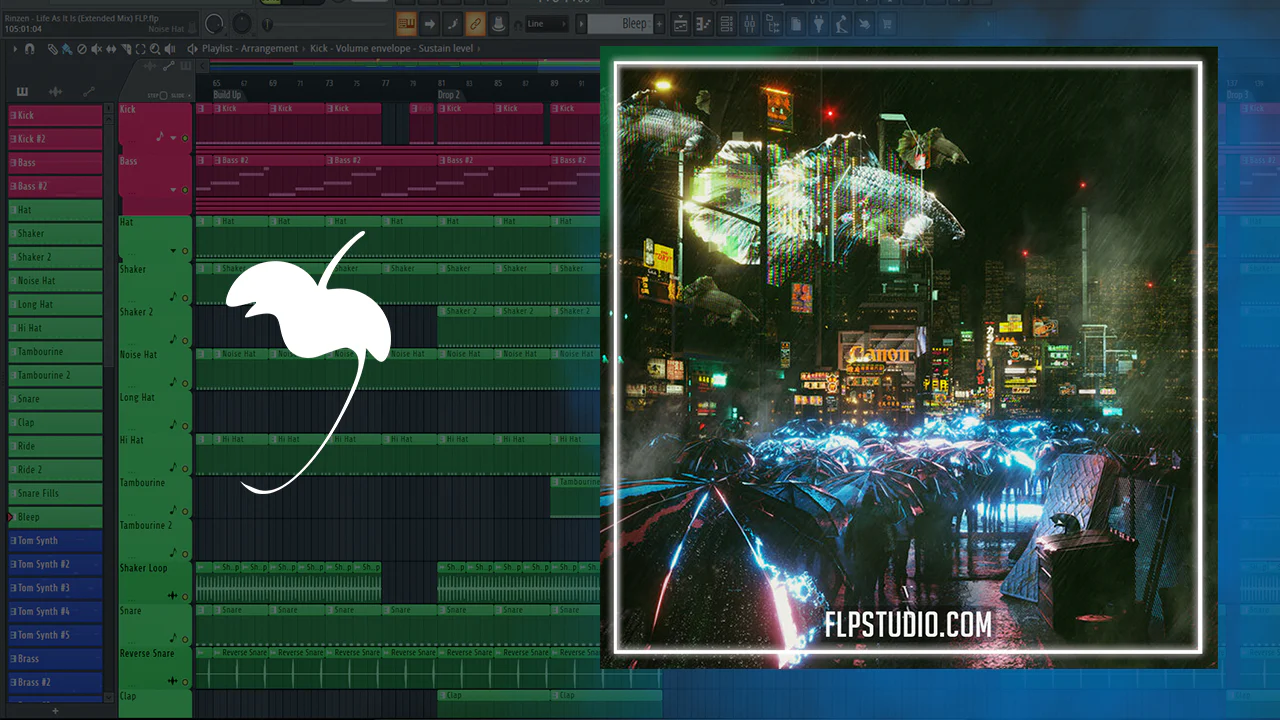Click the orange link chain toolbar icon
This screenshot has height=720, width=1280.
pos(476,23)
